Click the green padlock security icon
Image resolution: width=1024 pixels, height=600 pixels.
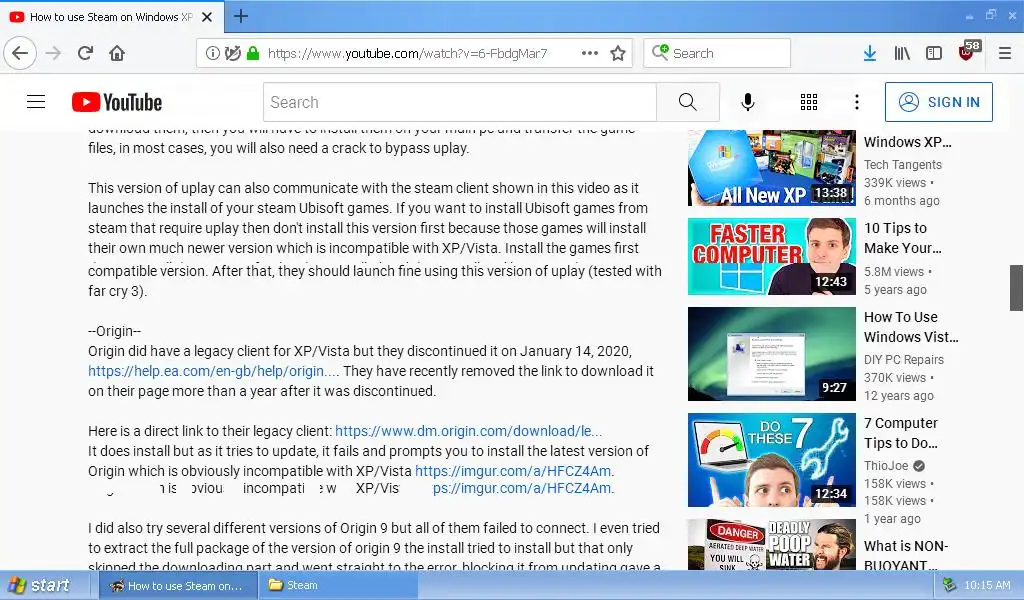tap(253, 53)
